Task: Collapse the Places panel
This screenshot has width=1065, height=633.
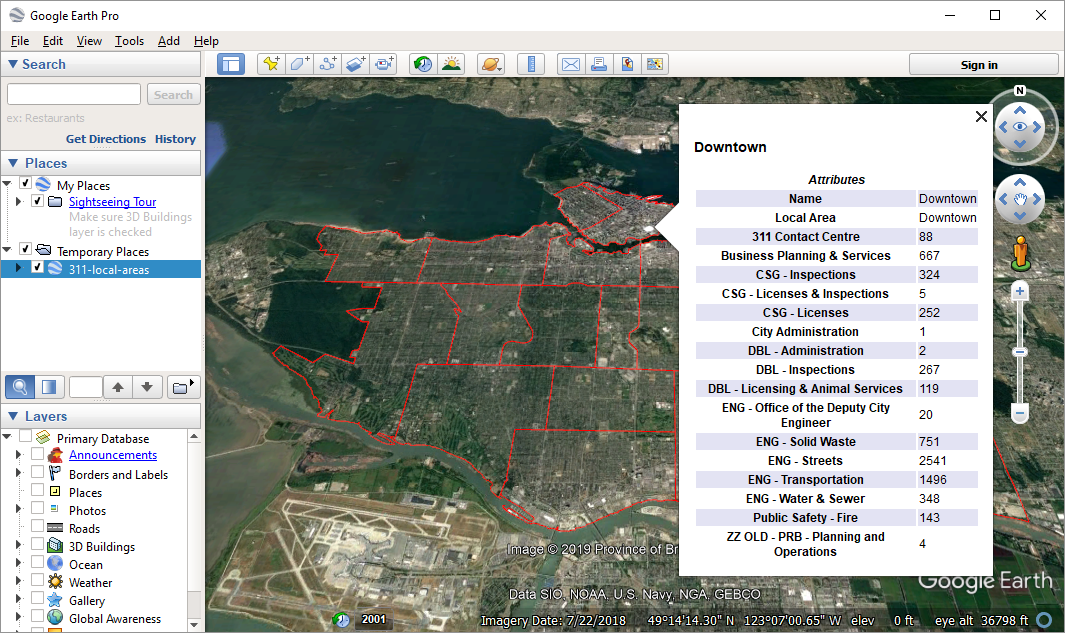Action: point(12,163)
